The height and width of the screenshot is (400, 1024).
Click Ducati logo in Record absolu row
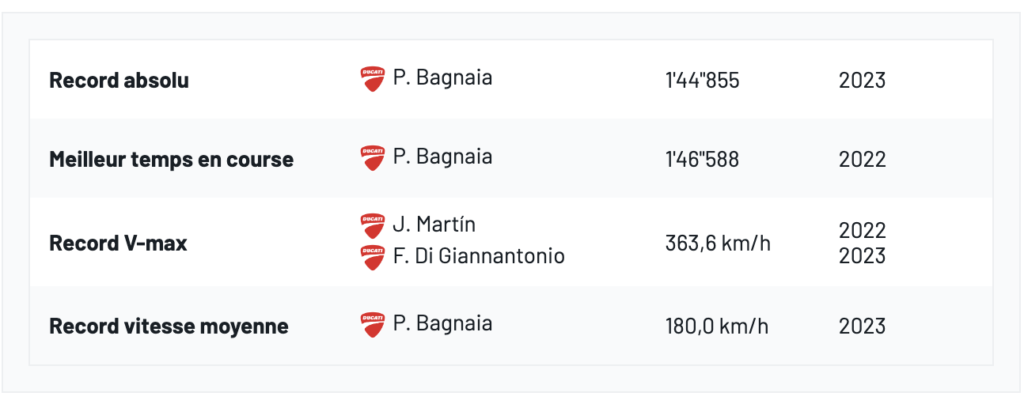coord(372,79)
